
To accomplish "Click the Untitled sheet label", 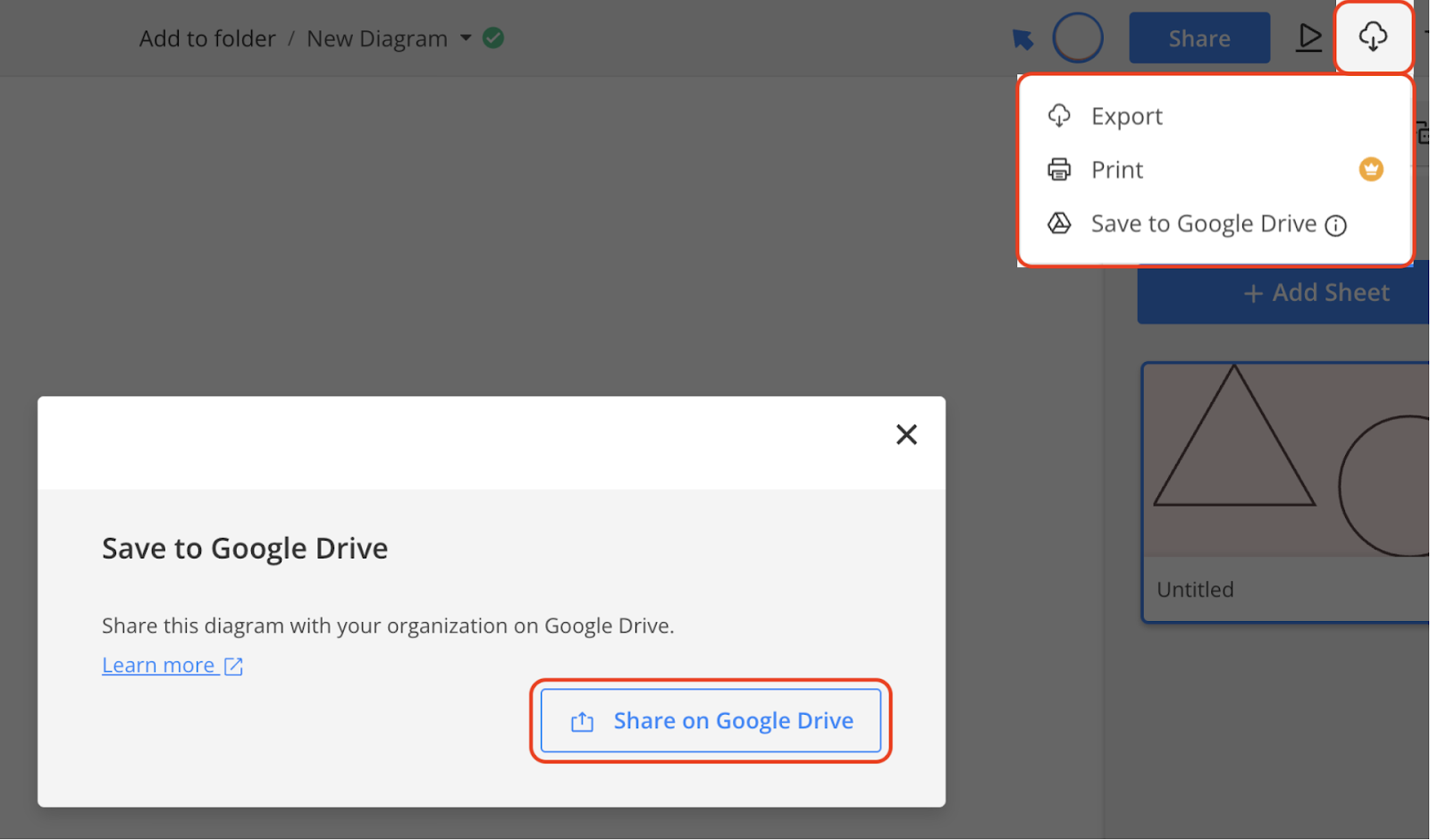I will click(x=1195, y=590).
